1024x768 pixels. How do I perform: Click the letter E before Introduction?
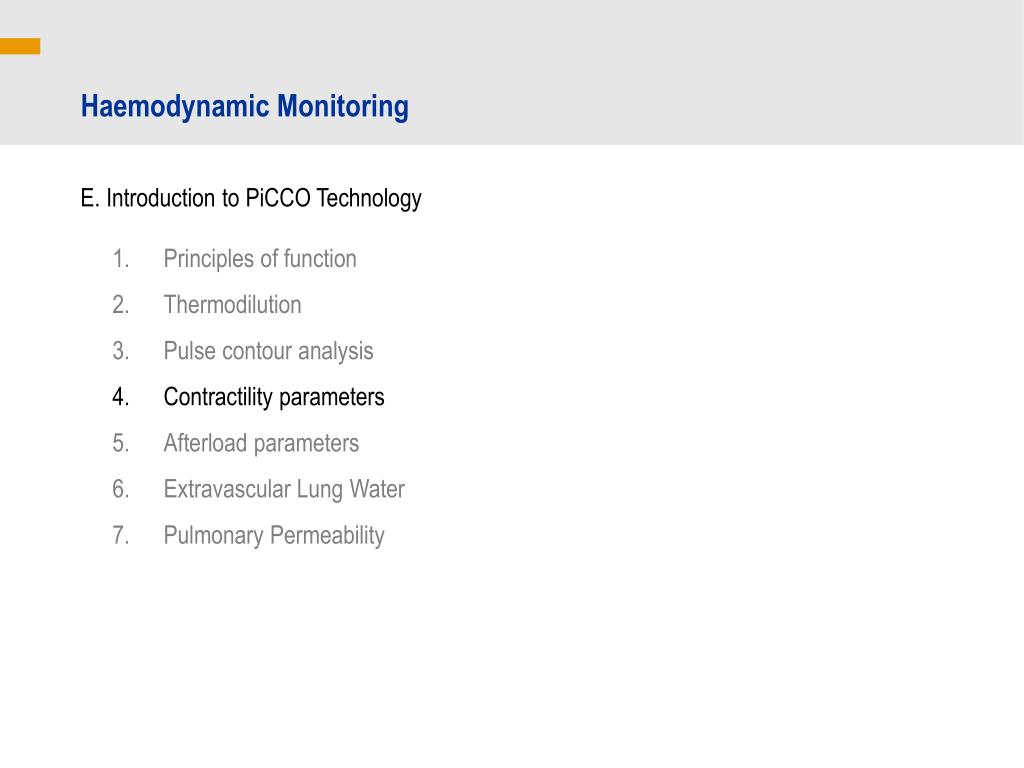[89, 199]
